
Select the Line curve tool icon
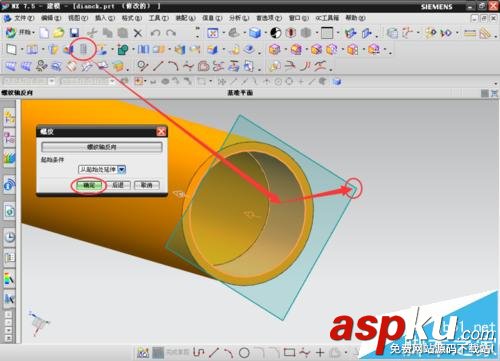tap(158, 66)
